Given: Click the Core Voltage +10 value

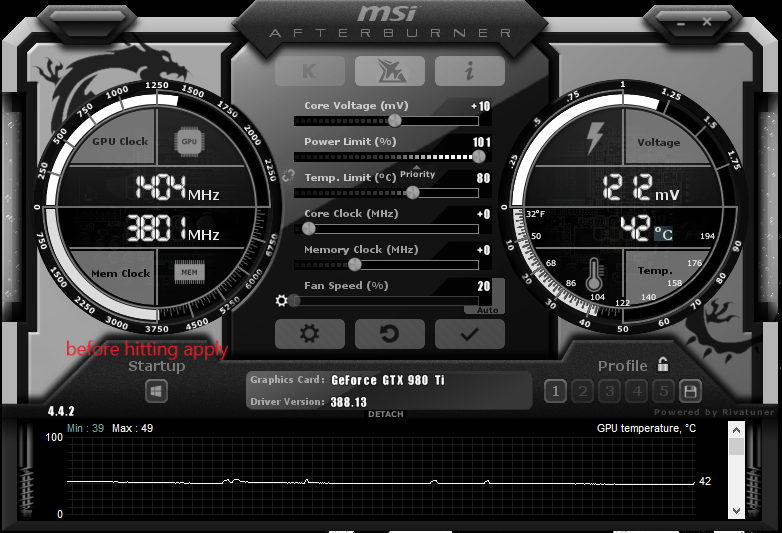Looking at the screenshot, I should click(481, 106).
